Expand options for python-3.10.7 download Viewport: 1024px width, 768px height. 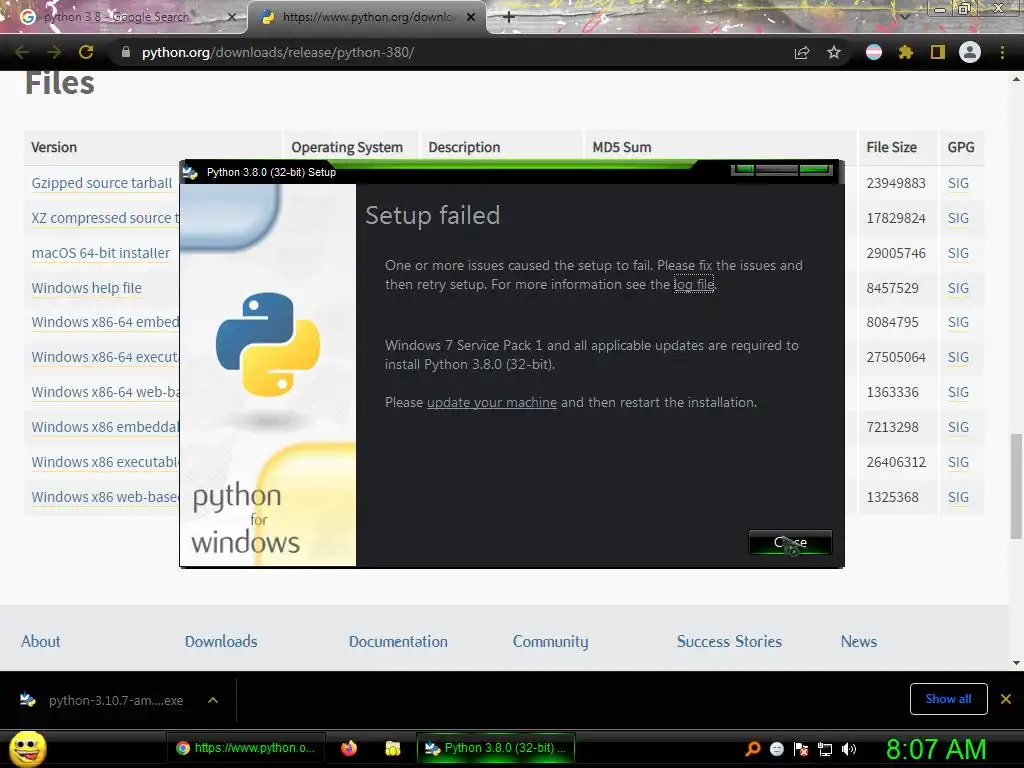[213, 700]
